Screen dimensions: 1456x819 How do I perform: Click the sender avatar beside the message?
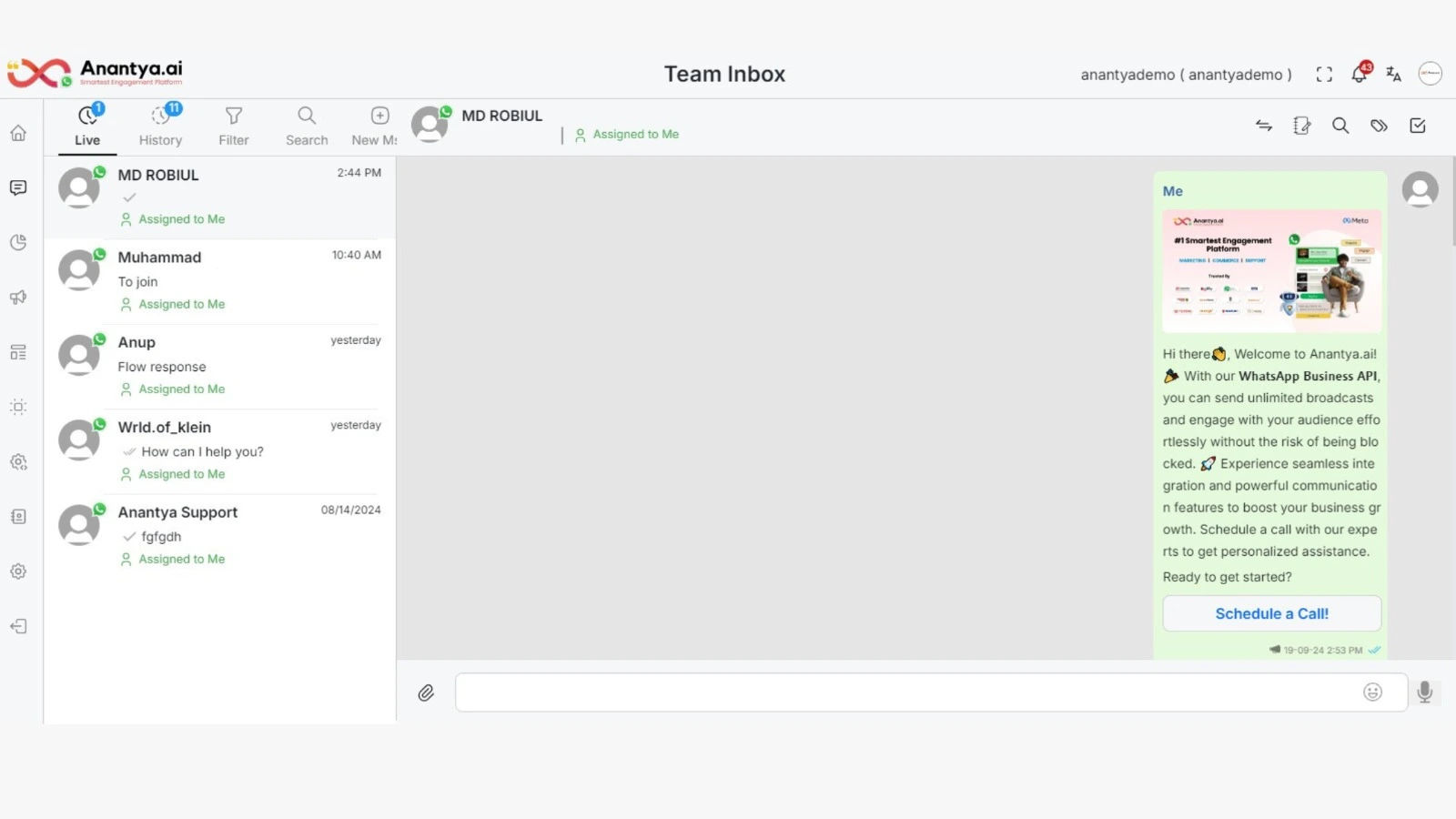1420,189
